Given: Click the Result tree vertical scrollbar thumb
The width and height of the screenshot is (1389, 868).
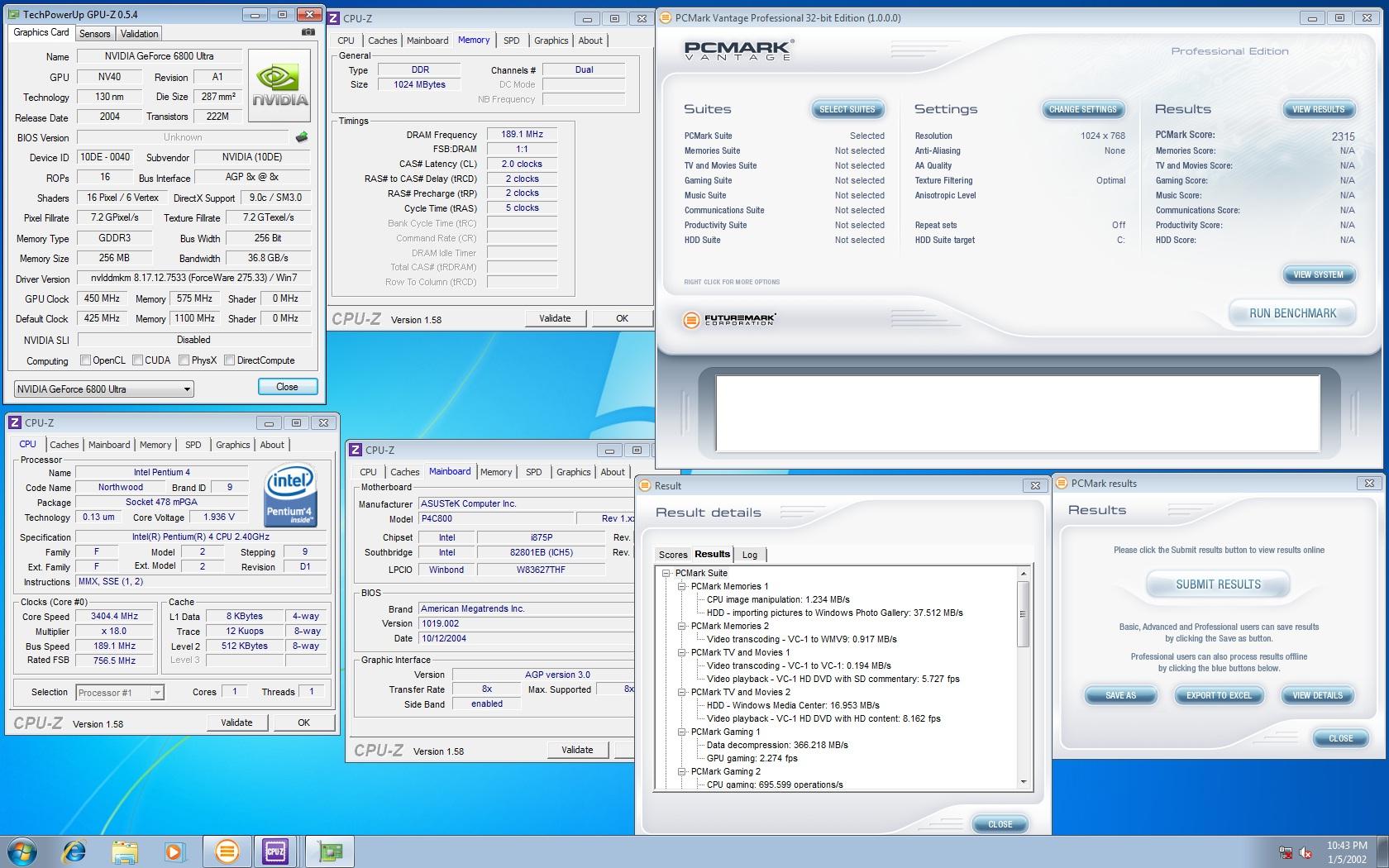Looking at the screenshot, I should (x=1023, y=613).
